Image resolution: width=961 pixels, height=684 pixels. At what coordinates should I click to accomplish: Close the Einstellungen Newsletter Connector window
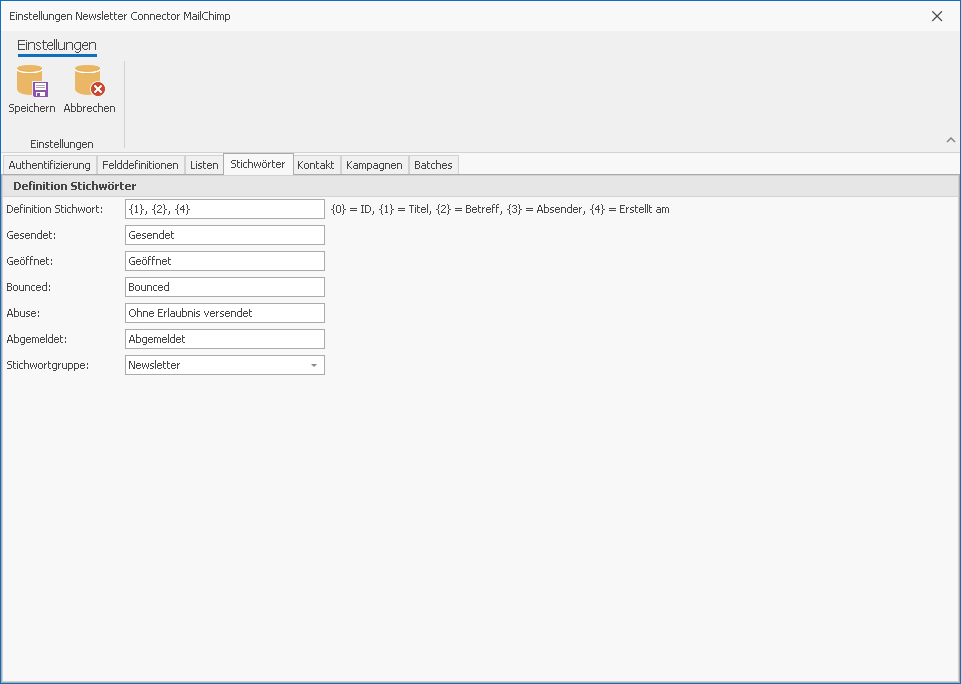pos(937,16)
